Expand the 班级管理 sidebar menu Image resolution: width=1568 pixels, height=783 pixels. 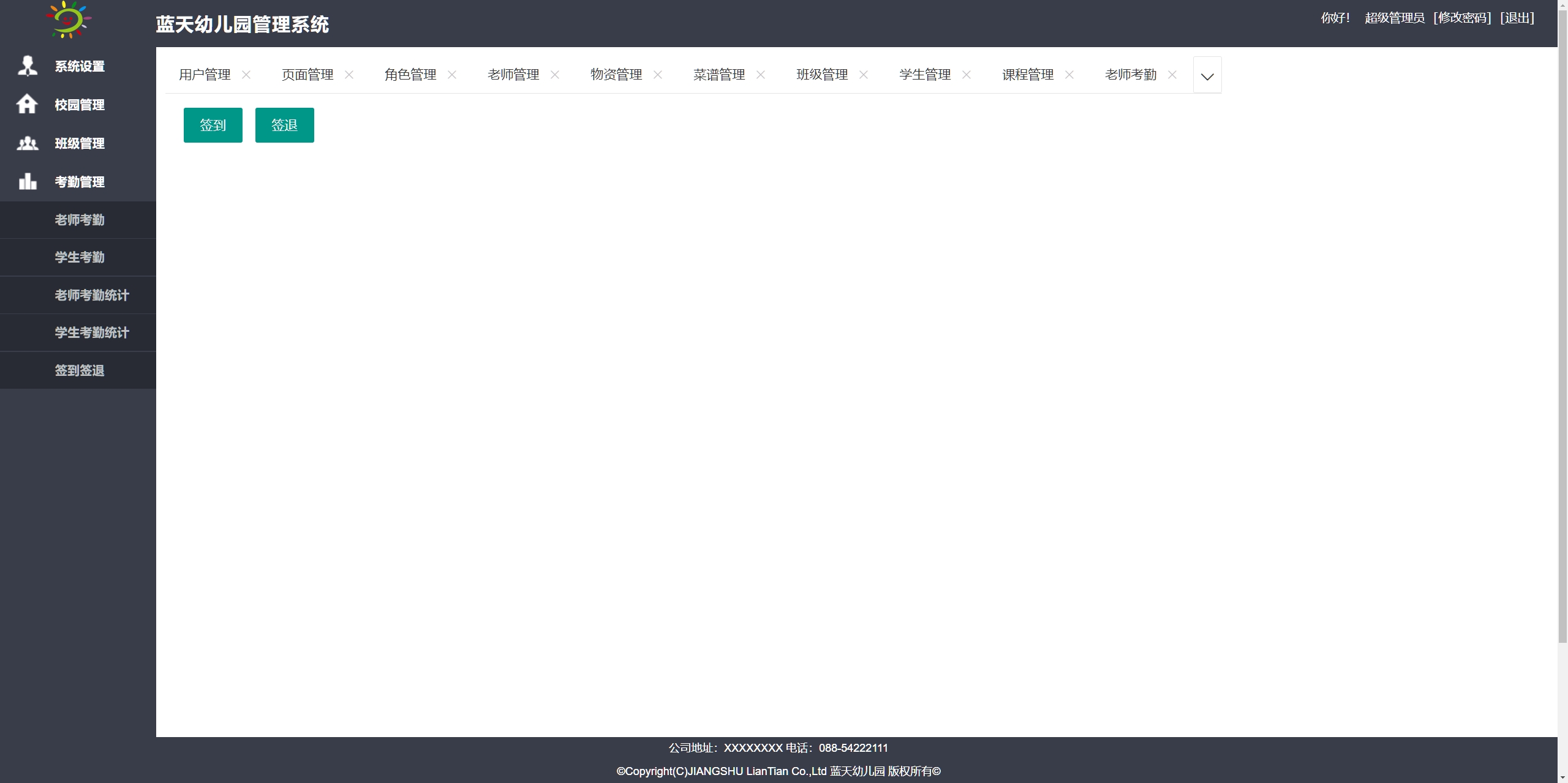pyautogui.click(x=78, y=143)
